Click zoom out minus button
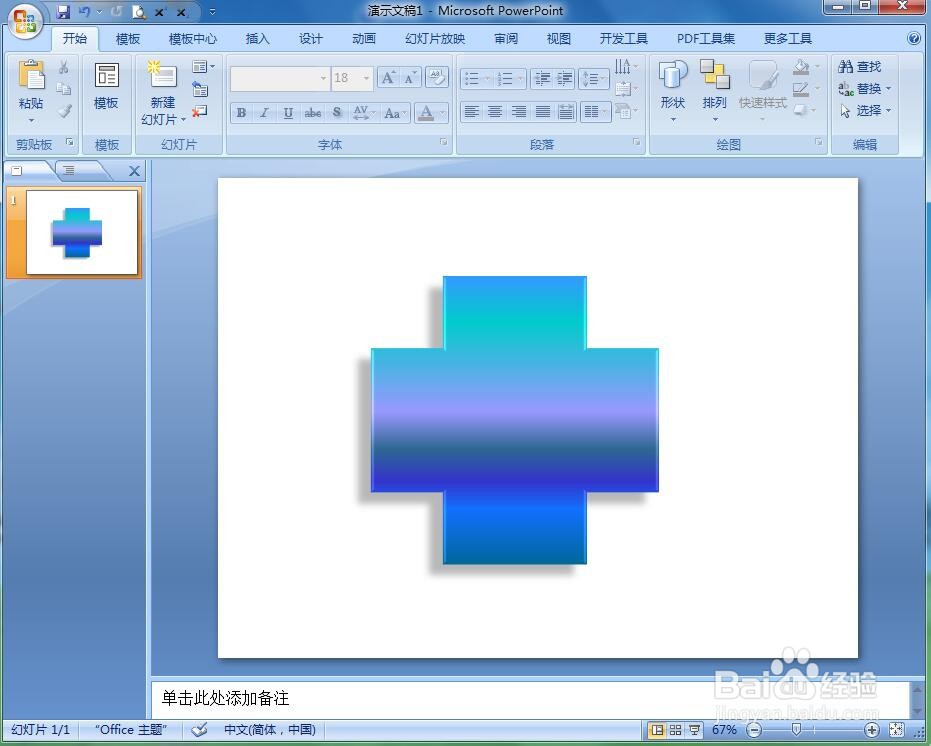The width and height of the screenshot is (931, 746). pyautogui.click(x=753, y=730)
